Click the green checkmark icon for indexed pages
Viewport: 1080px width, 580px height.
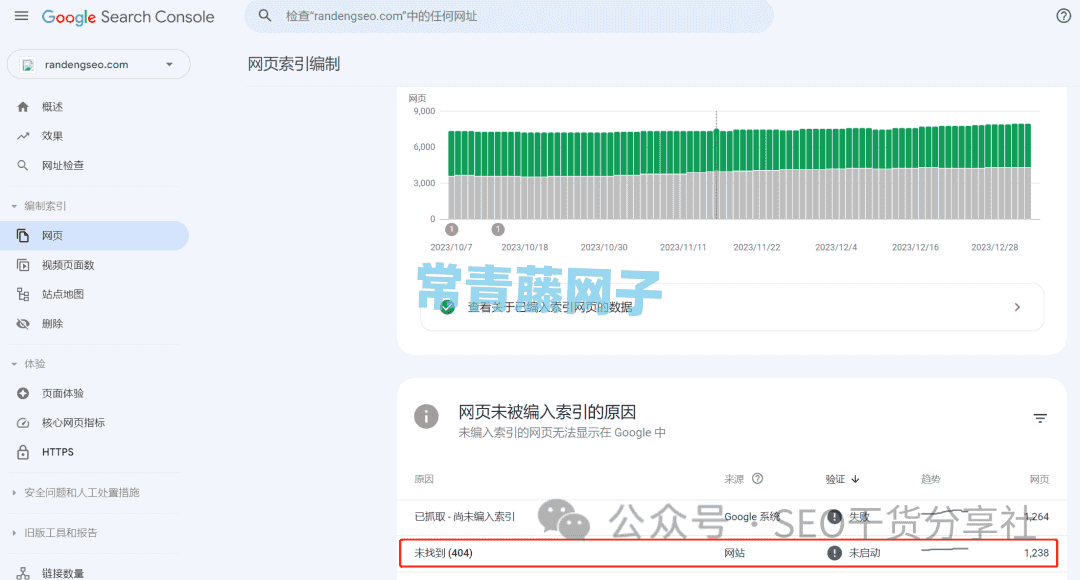448,307
